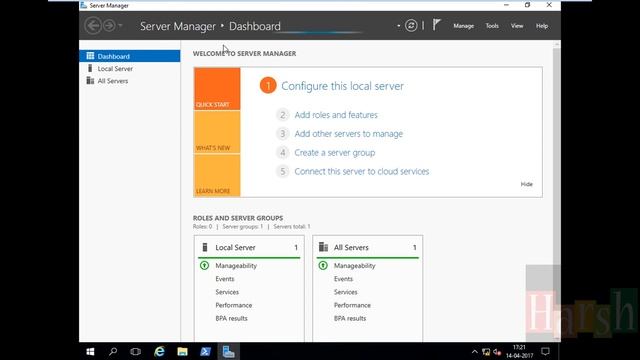Click Add roles and features link
Viewport: 640px width, 360px height.
tap(336, 115)
